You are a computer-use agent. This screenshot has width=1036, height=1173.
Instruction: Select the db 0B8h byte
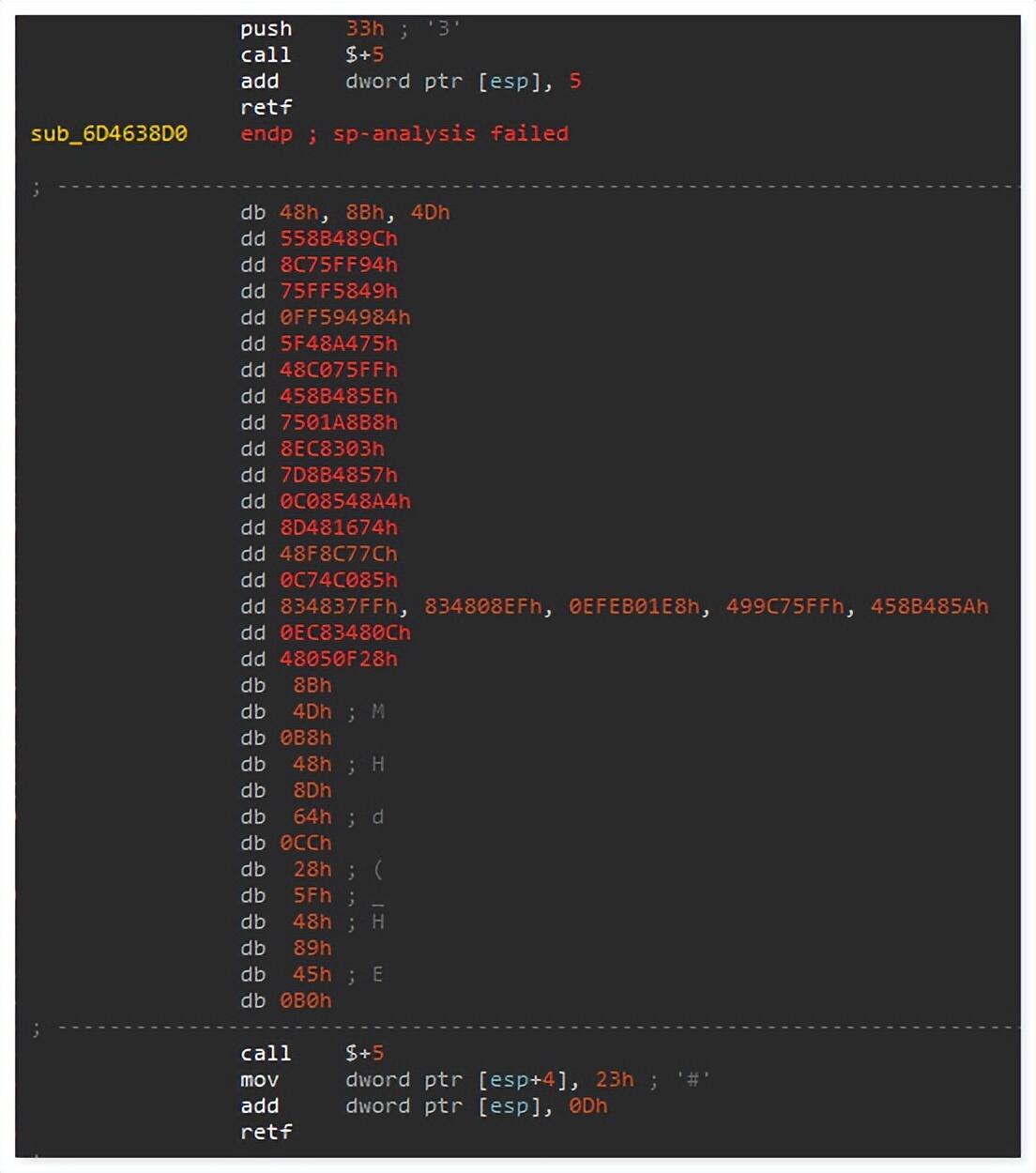click(285, 739)
